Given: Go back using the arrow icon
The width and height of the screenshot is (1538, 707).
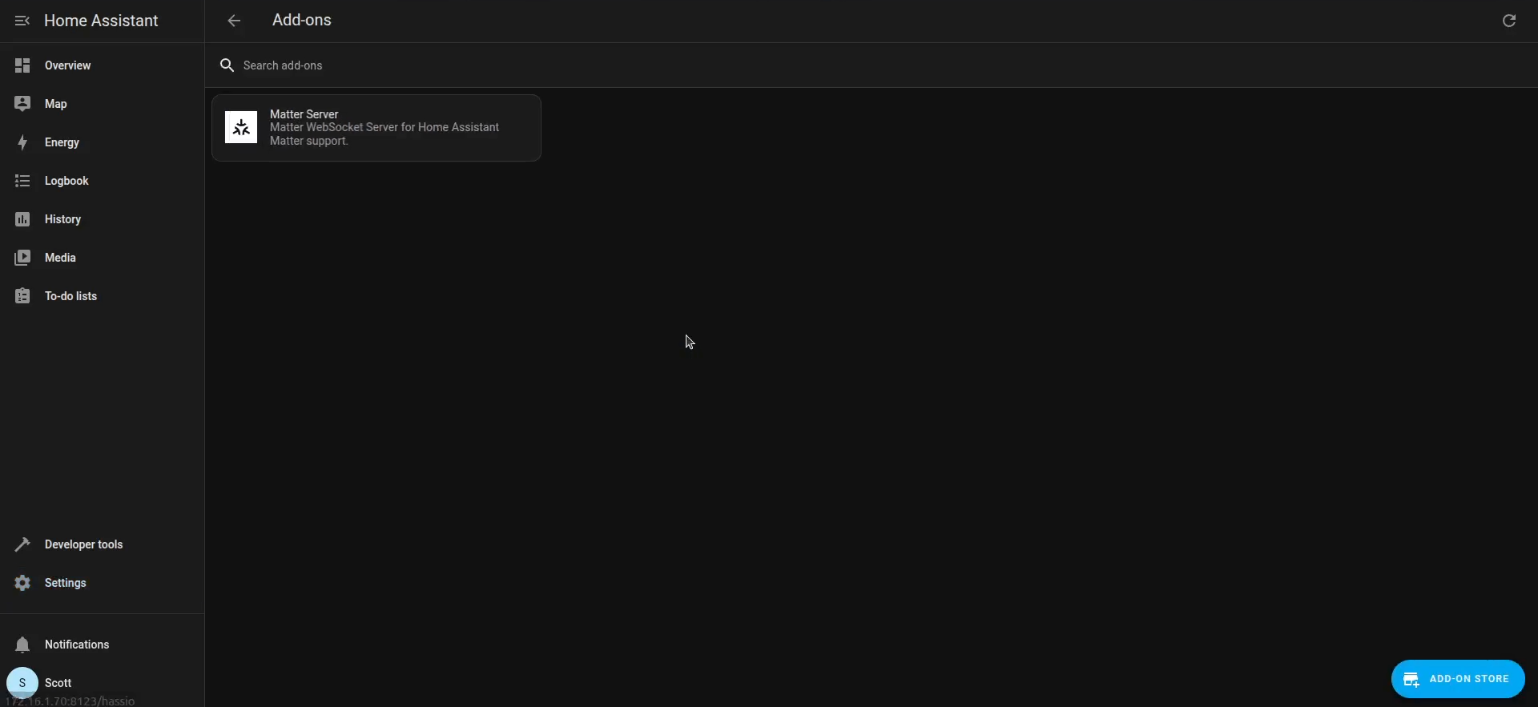Looking at the screenshot, I should coord(234,21).
